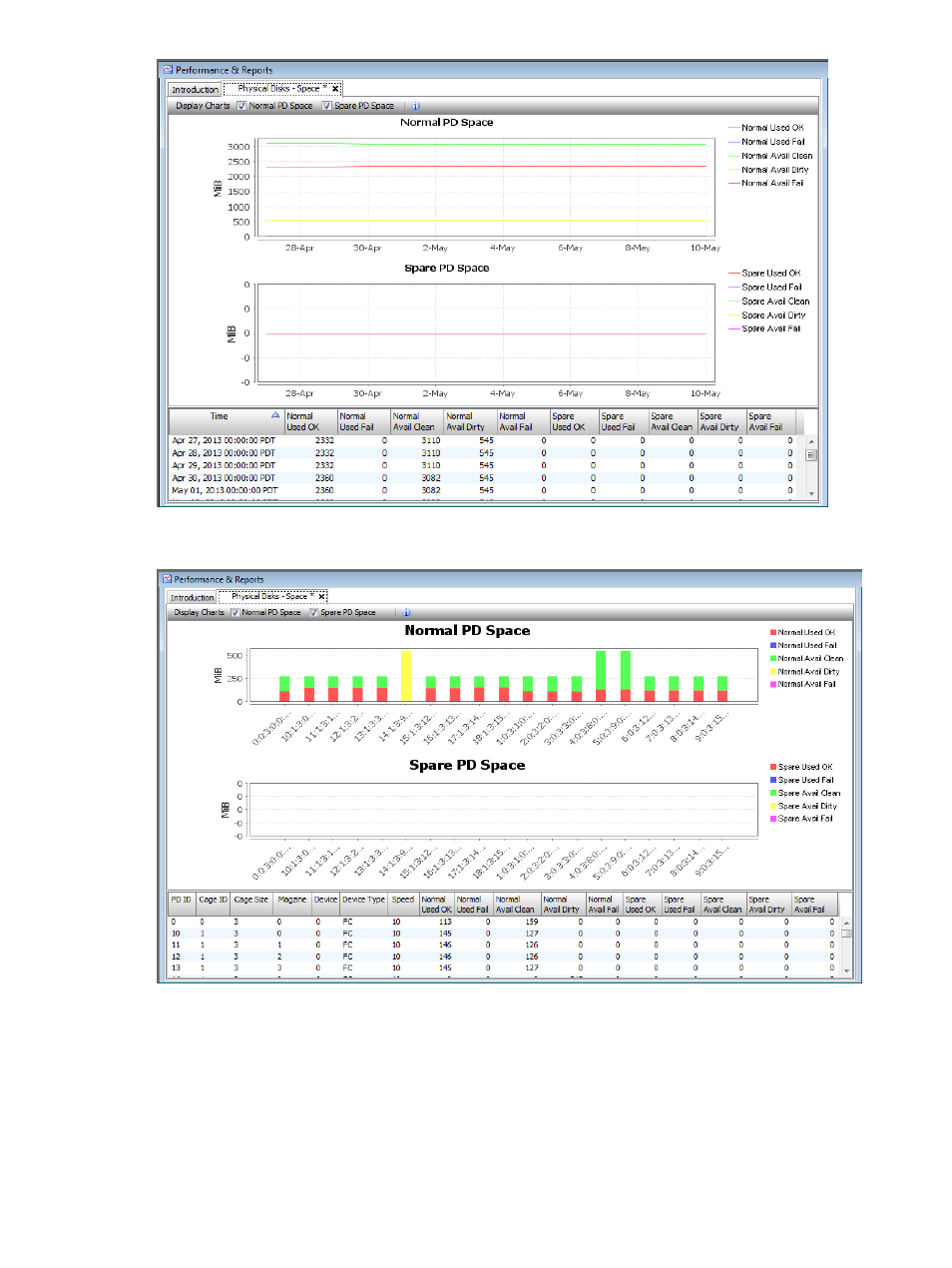Sort by the Device Type column header
The height and width of the screenshot is (1268, 952).
(364, 904)
